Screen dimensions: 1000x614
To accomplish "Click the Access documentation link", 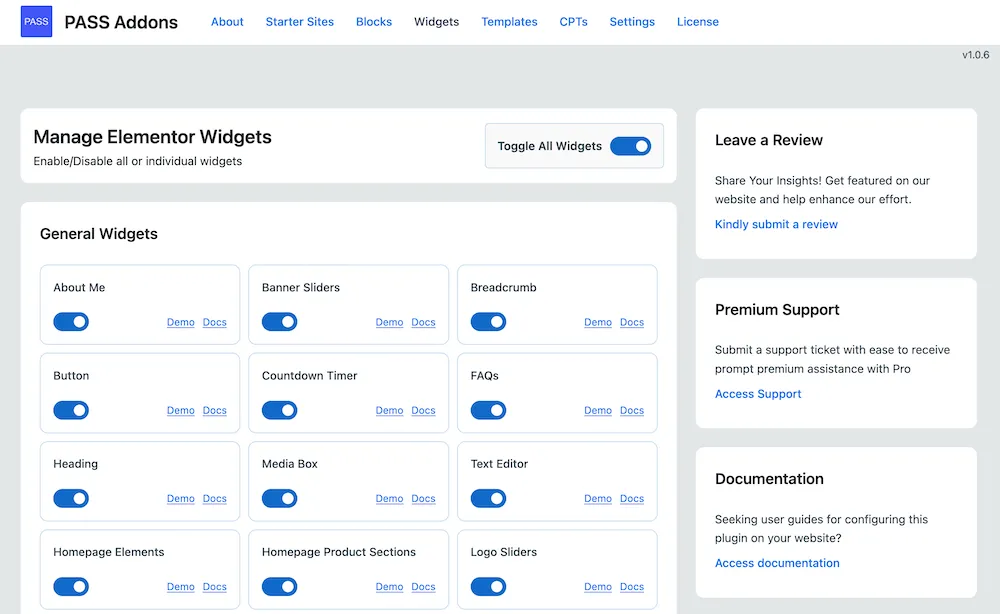I will [777, 563].
